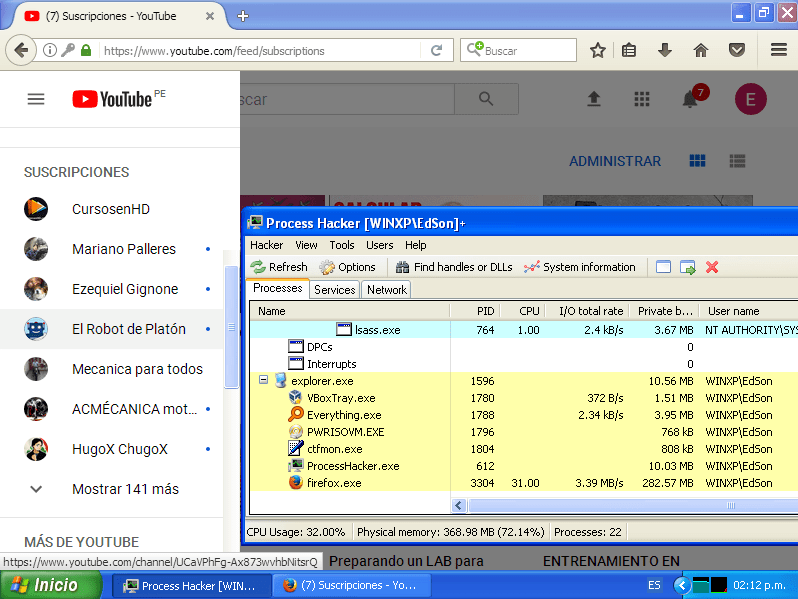Sort by the Name column header
This screenshot has width=798, height=599.
pyautogui.click(x=350, y=311)
